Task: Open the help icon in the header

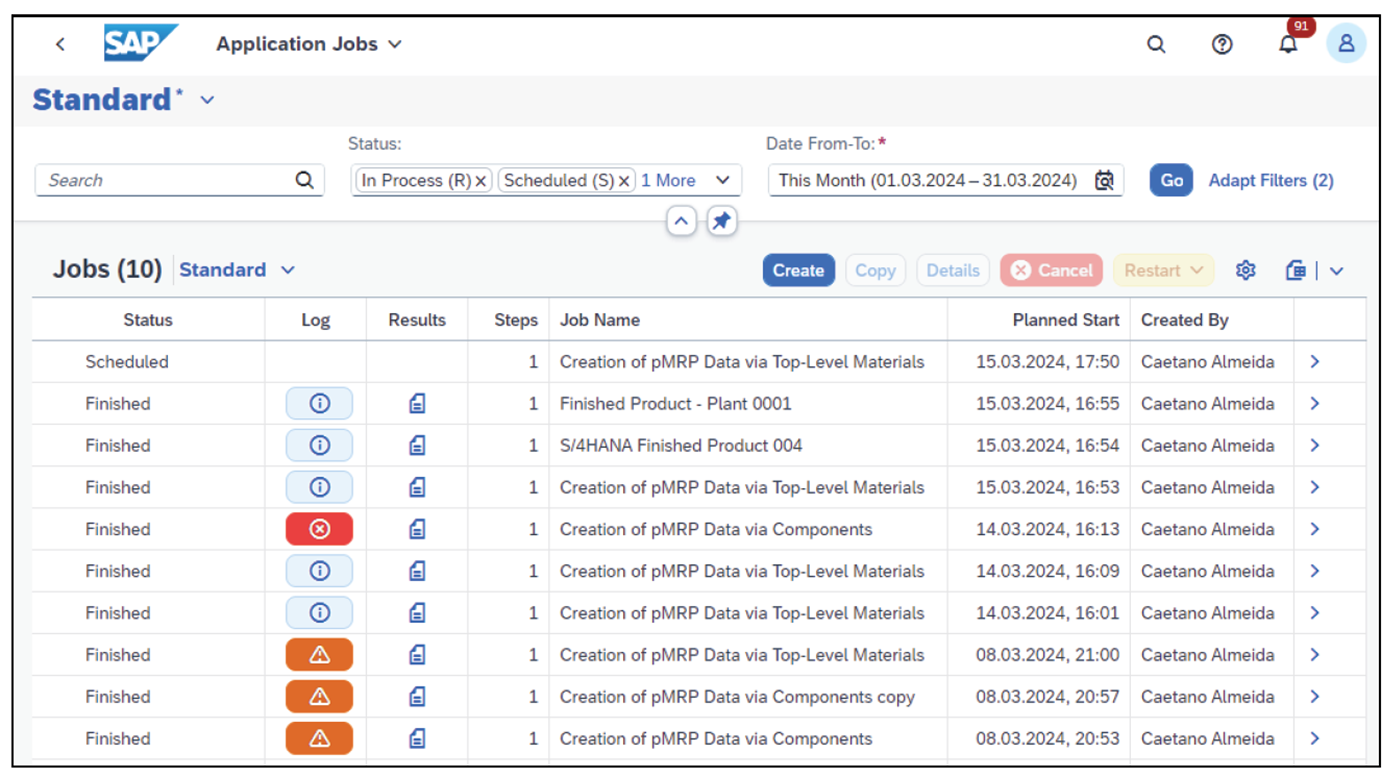Action: [1222, 44]
